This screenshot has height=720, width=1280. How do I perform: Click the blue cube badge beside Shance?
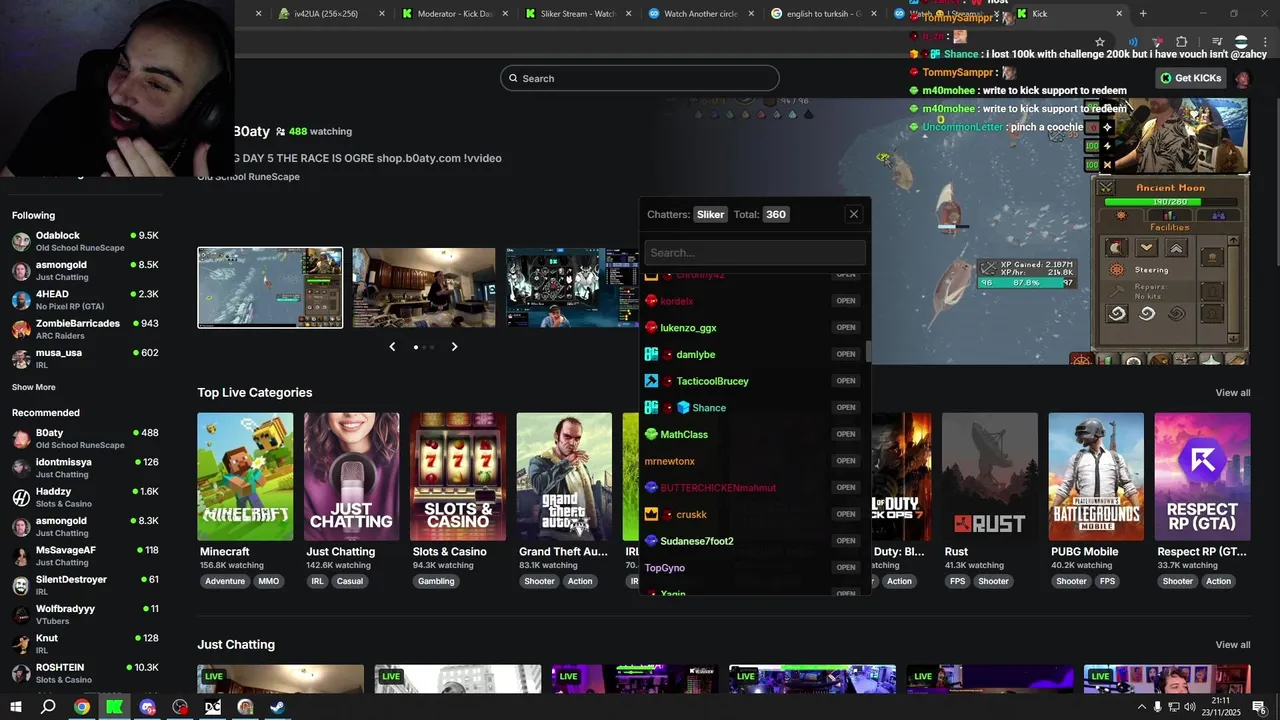[683, 408]
